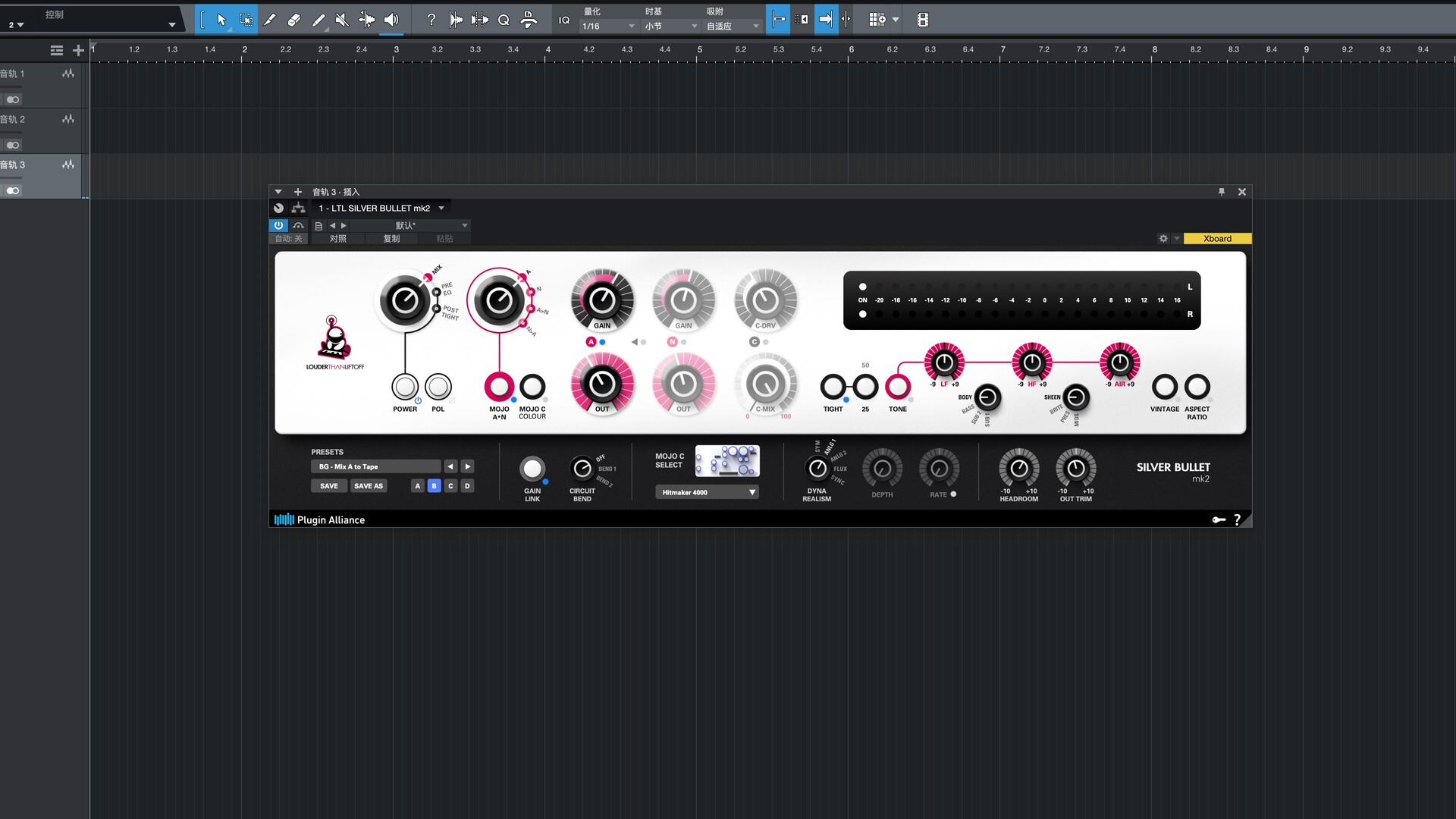The height and width of the screenshot is (819, 1456).
Task: Open the grid options dropdown arrow in toolbar
Action: click(896, 20)
